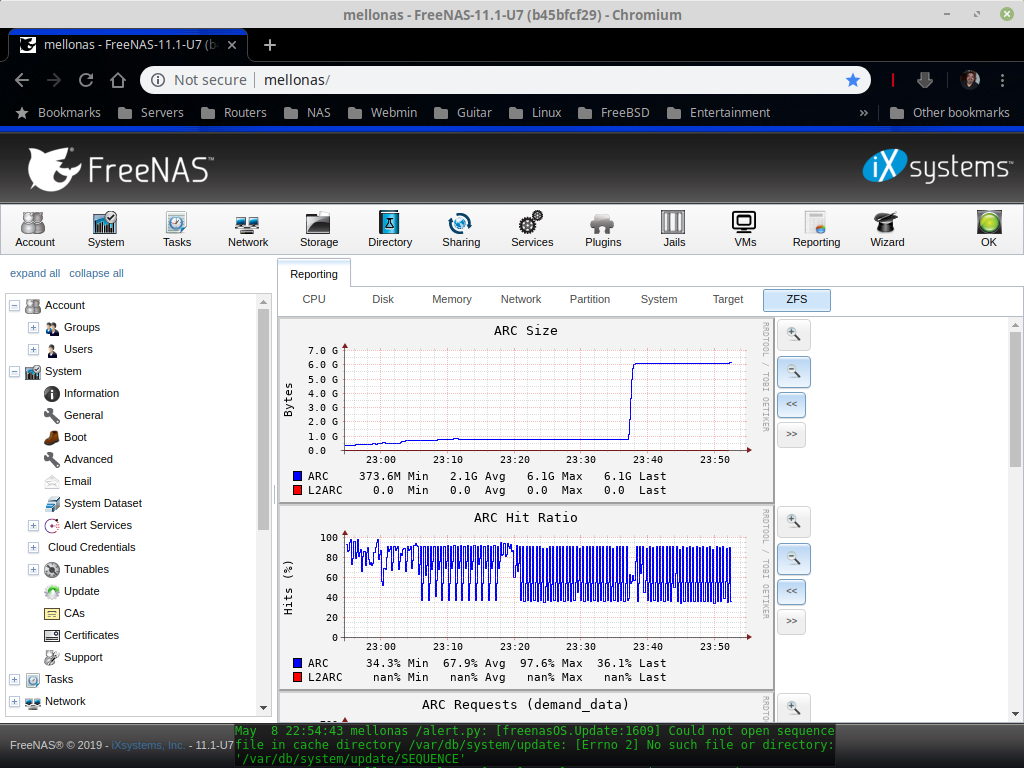The height and width of the screenshot is (768, 1024).
Task: Click the address bar showing mellonas/
Action: [x=504, y=80]
